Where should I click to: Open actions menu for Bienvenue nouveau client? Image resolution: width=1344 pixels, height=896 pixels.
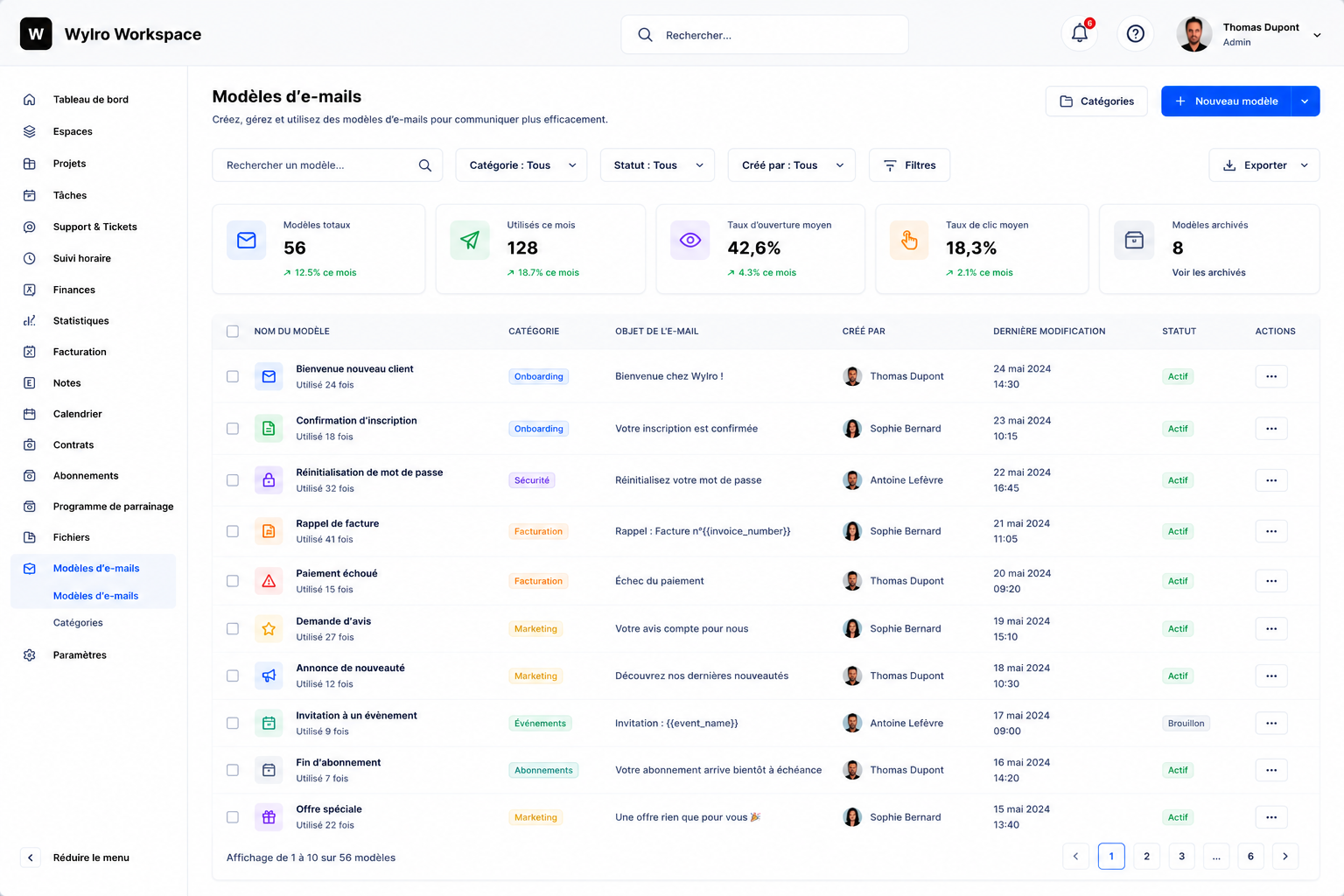pos(1271,376)
